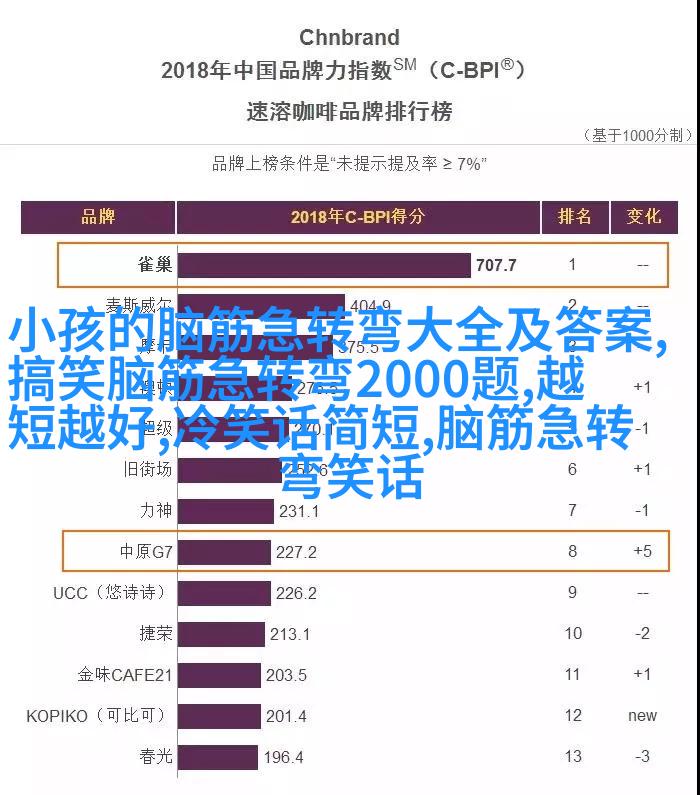Viewport: 700px width, 795px height.
Task: Click the Chnbrand title at top
Action: [x=349, y=38]
